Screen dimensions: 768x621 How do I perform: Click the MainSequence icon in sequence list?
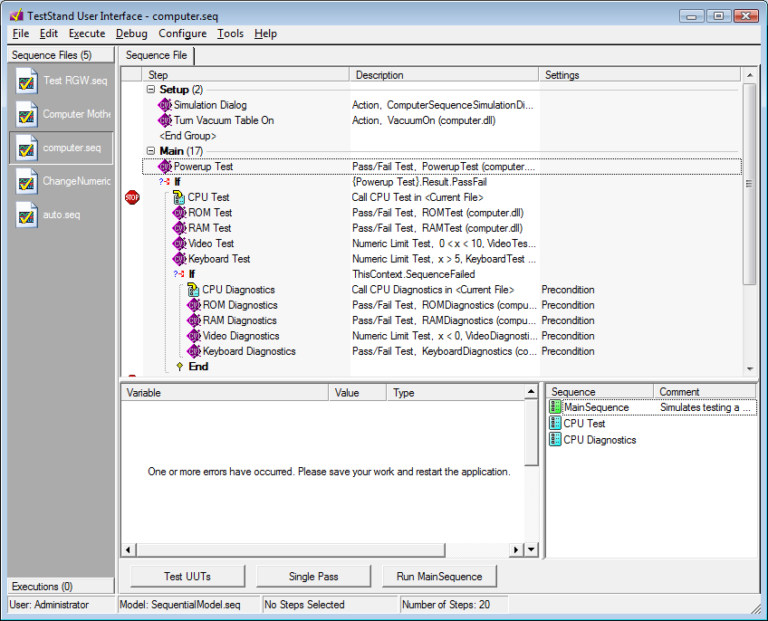pos(556,408)
